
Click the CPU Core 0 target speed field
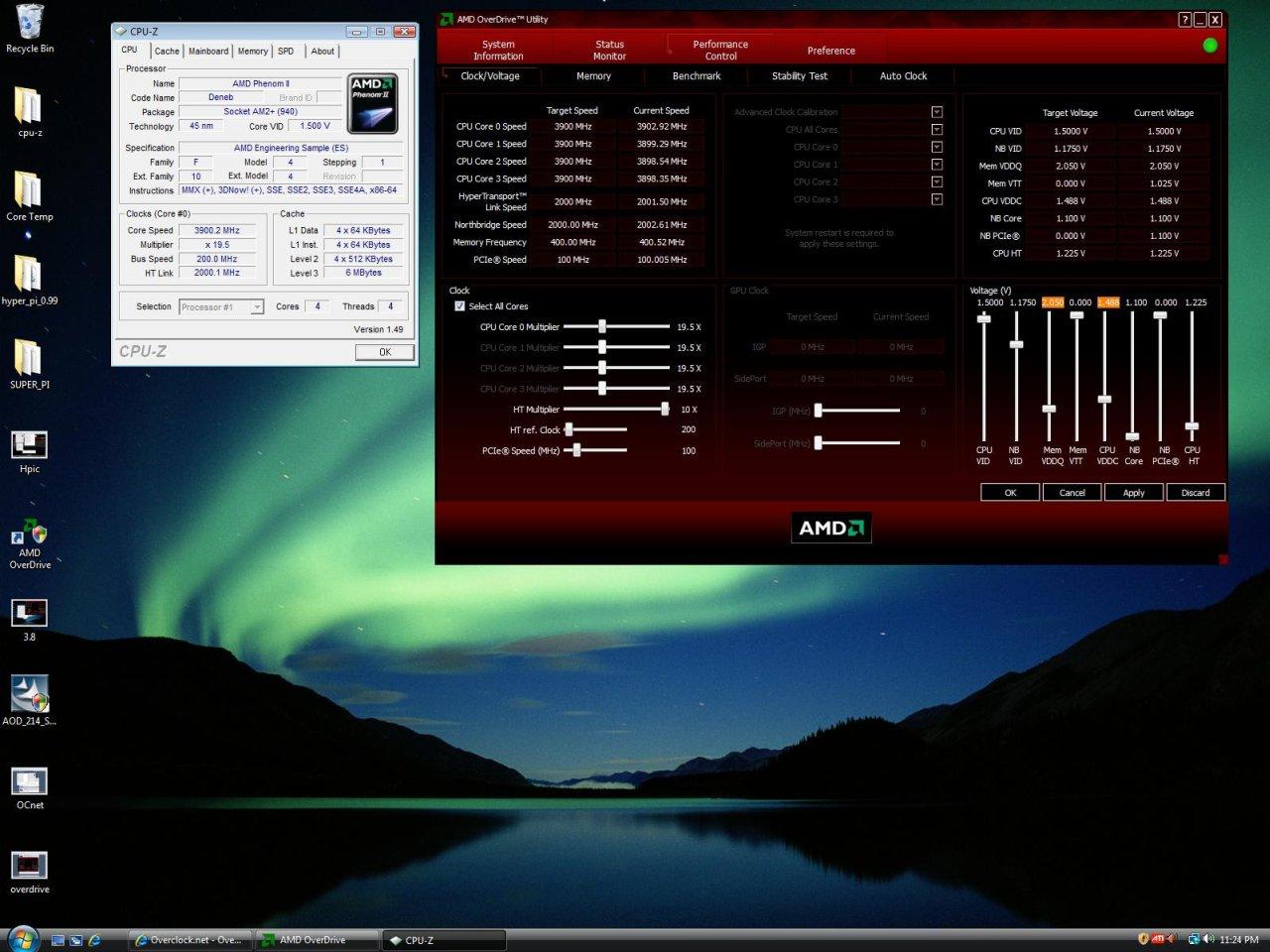pyautogui.click(x=572, y=127)
